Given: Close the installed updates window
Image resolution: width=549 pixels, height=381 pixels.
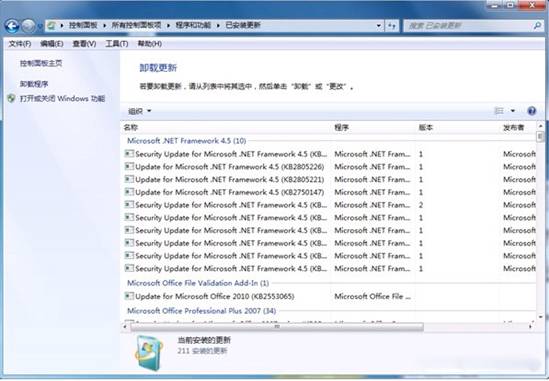Looking at the screenshot, I should click(532, 5).
